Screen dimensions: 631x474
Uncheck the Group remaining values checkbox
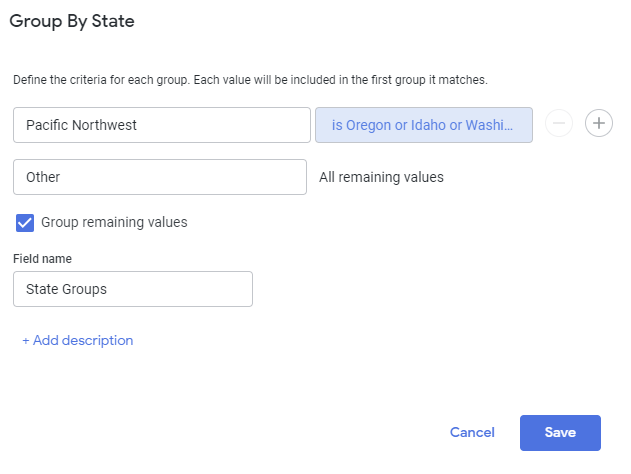pos(25,222)
